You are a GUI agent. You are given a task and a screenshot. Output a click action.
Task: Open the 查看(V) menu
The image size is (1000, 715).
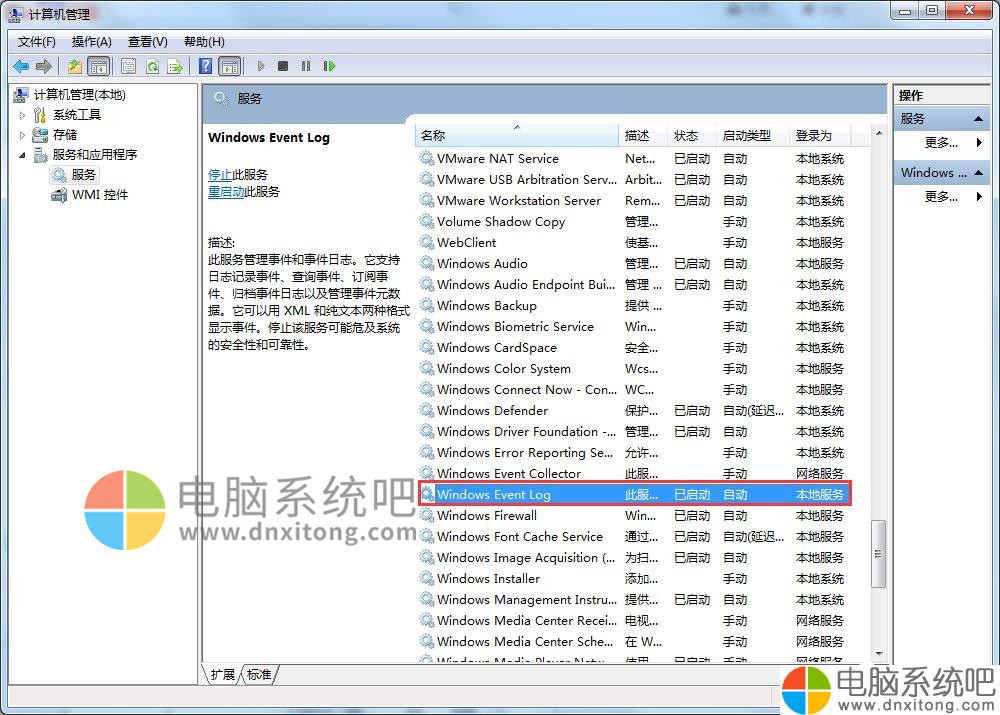click(x=147, y=42)
